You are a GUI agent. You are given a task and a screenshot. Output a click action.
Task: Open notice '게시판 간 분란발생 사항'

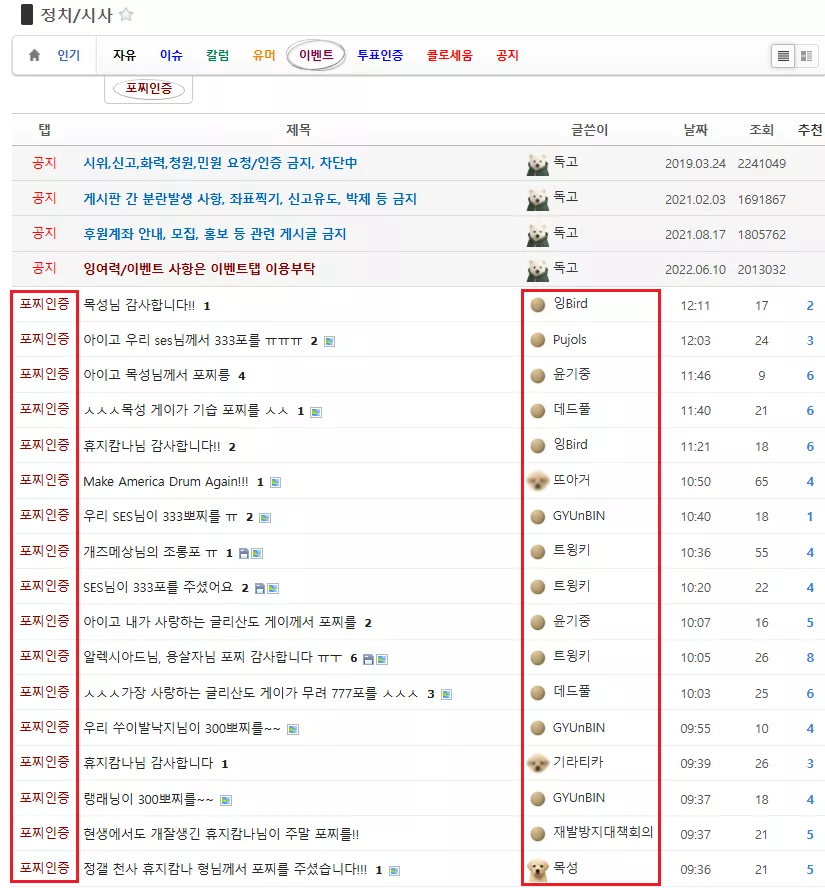pyautogui.click(x=250, y=199)
